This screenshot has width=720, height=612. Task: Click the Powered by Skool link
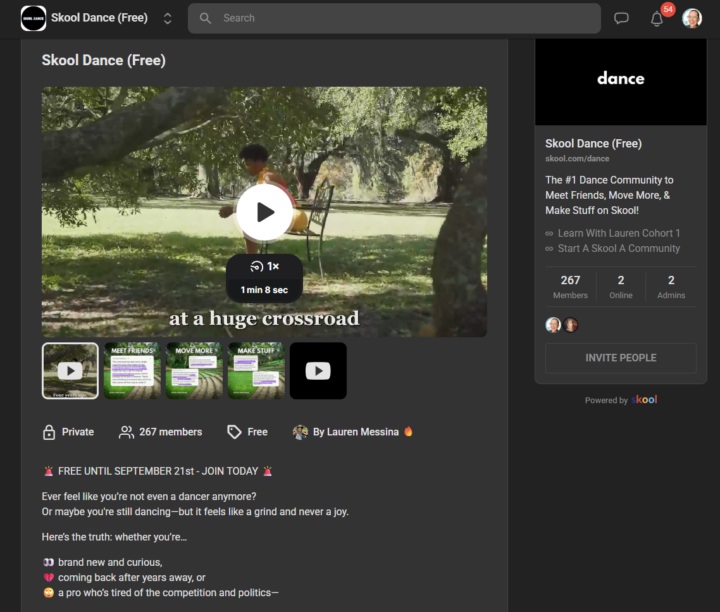click(621, 400)
